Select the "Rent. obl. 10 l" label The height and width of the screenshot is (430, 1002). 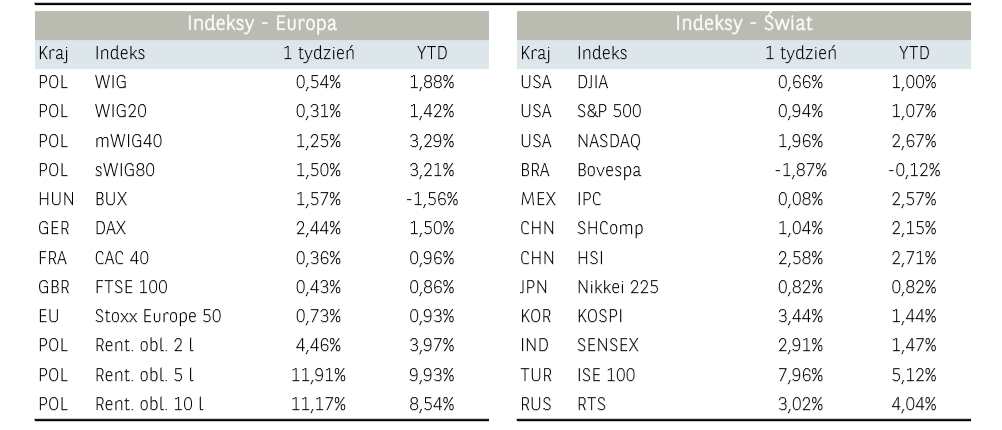point(148,404)
